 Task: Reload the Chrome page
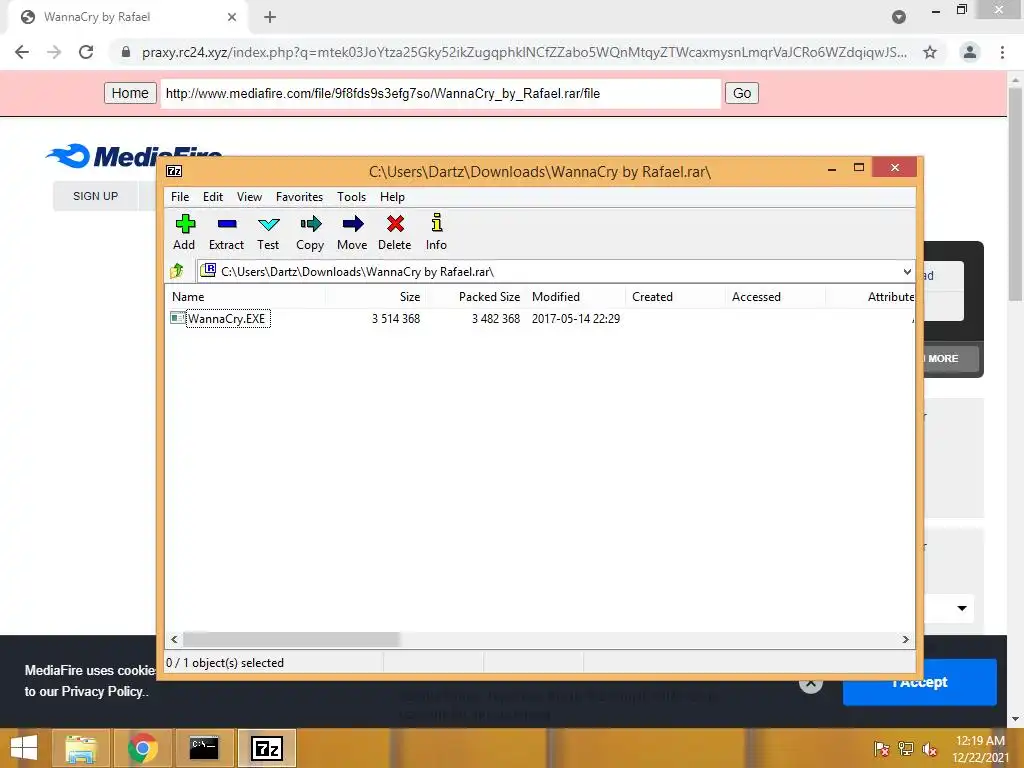[86, 52]
